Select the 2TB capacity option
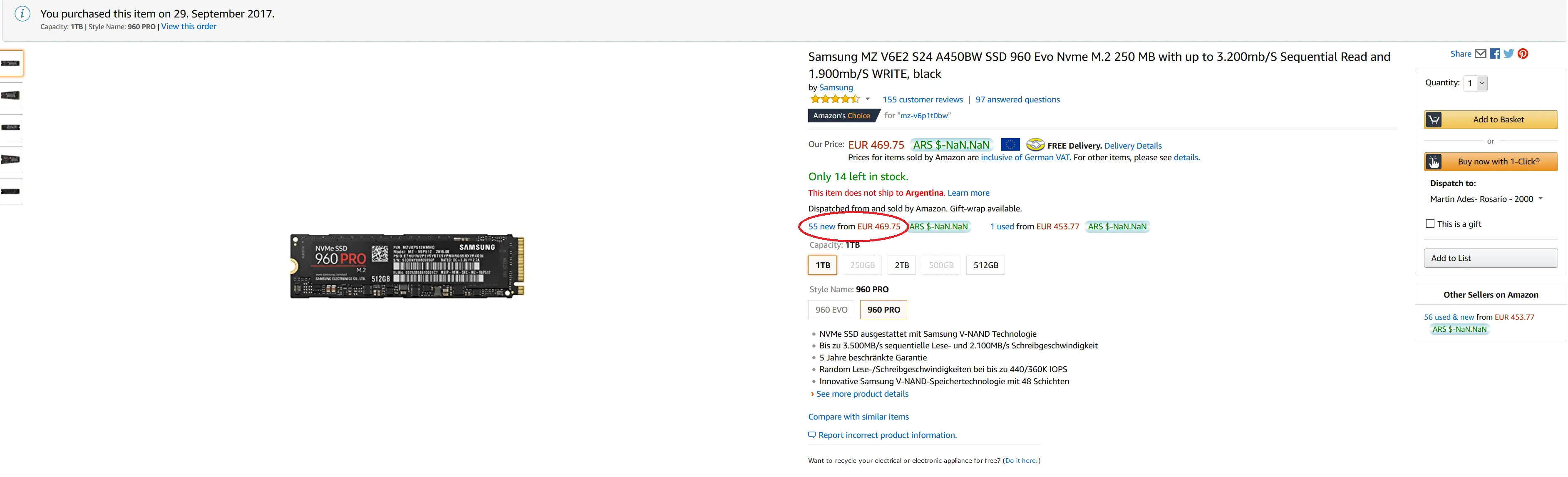 click(901, 266)
